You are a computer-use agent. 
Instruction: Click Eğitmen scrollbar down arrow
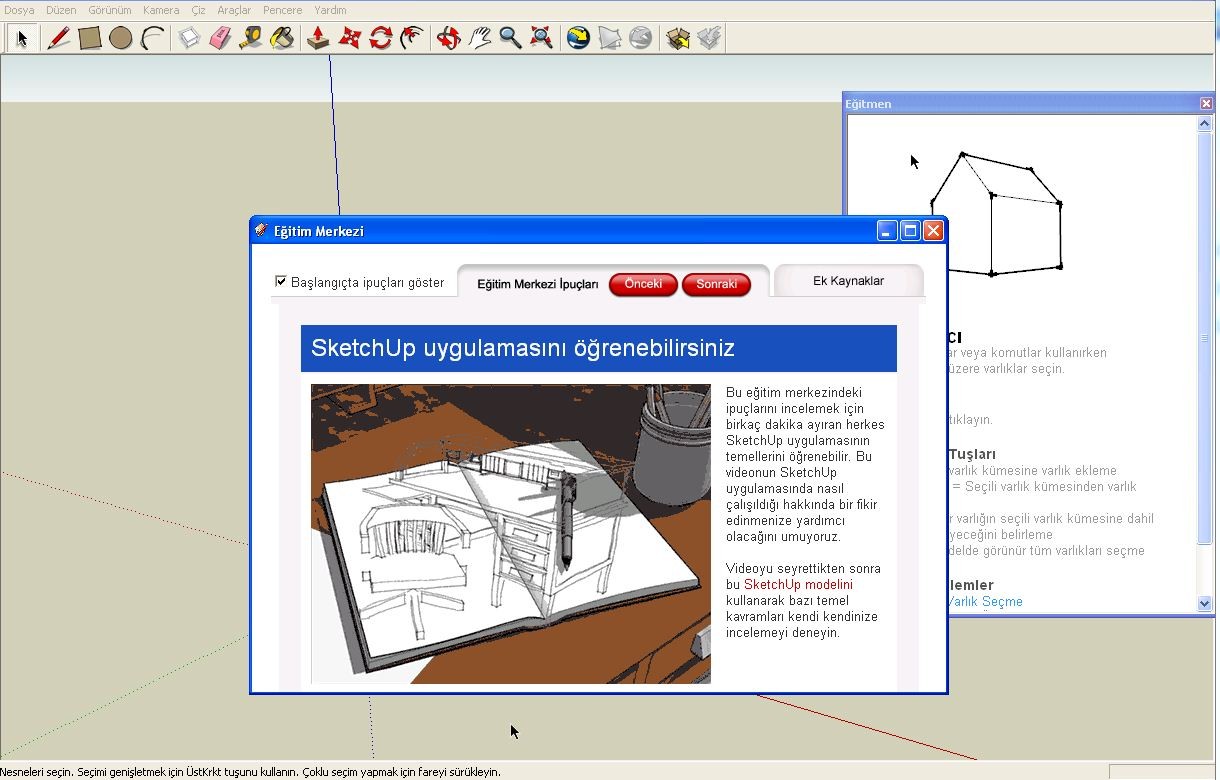coord(1205,603)
